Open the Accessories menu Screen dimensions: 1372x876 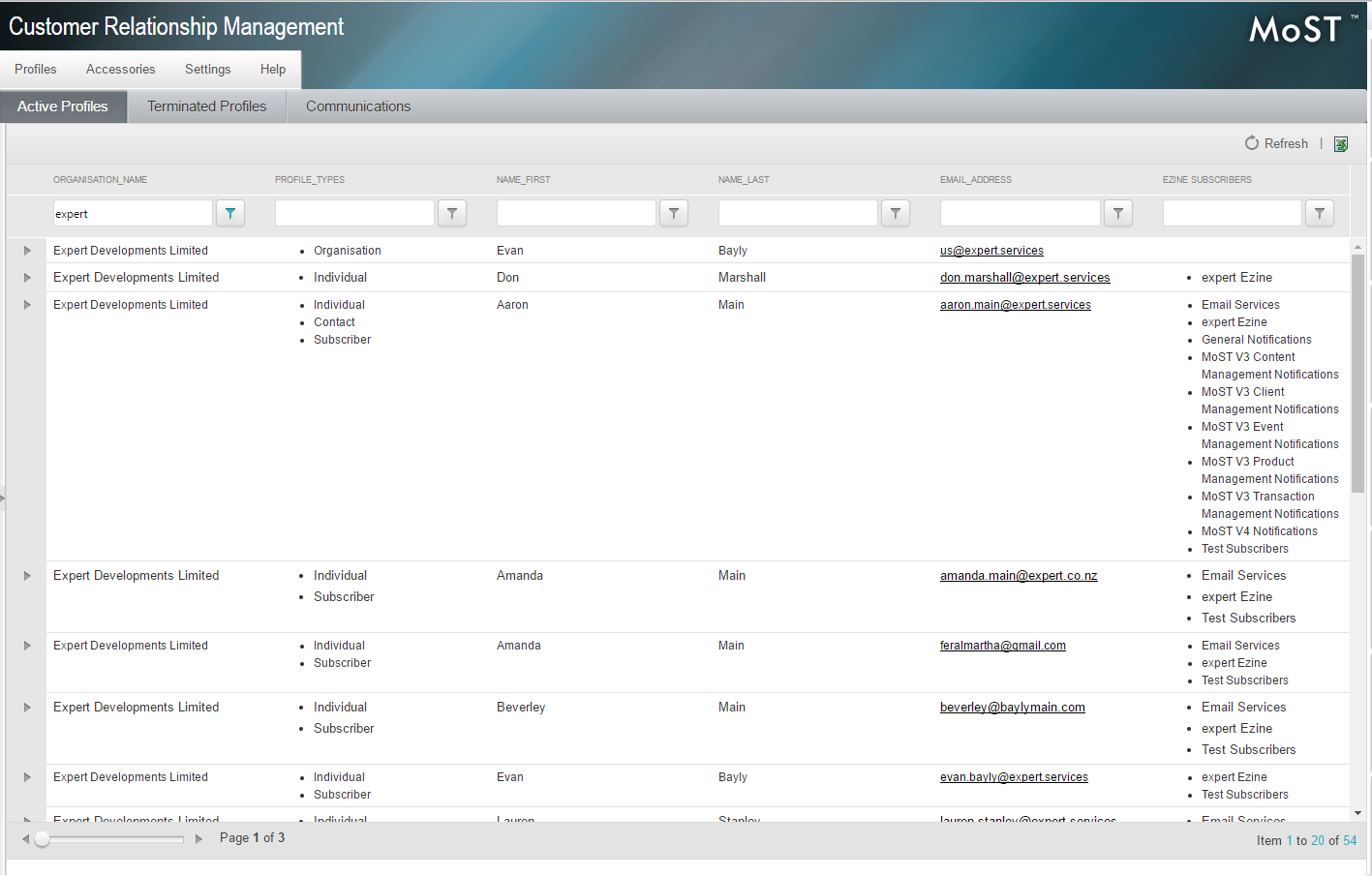pyautogui.click(x=120, y=70)
